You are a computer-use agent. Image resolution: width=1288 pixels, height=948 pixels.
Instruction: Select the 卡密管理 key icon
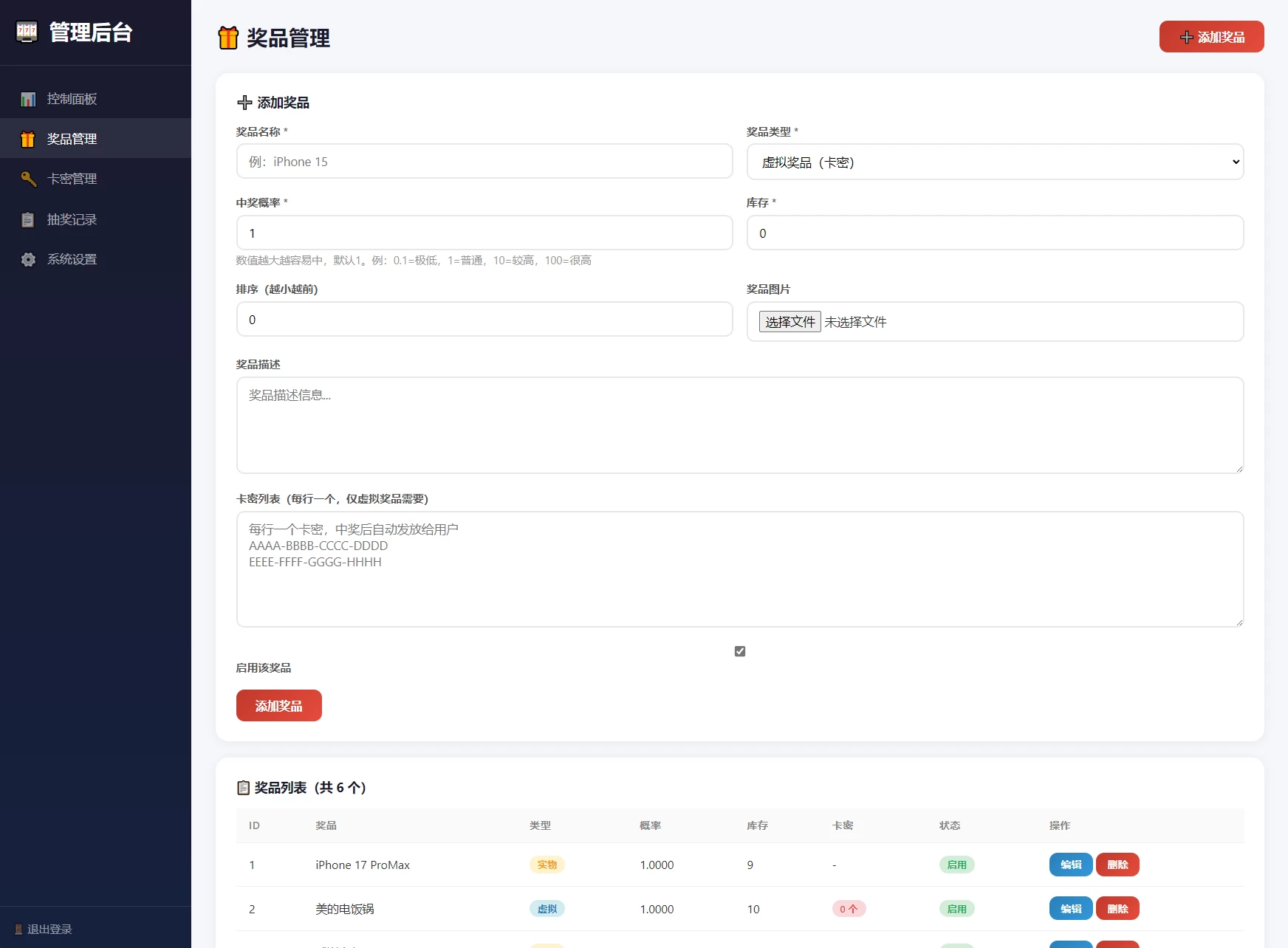[28, 179]
